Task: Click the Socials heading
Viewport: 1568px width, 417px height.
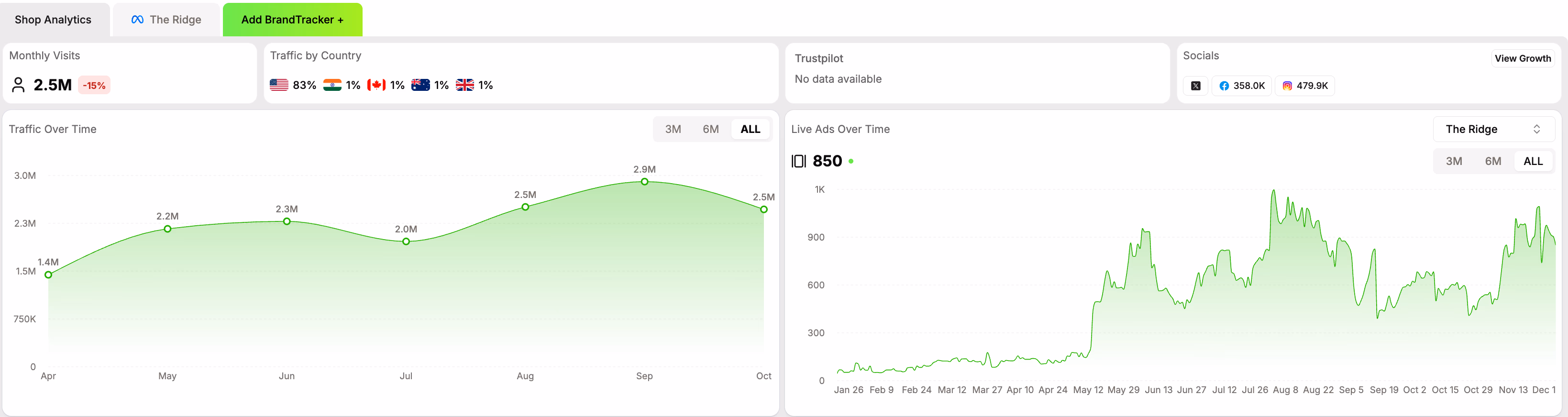Action: pos(1200,55)
